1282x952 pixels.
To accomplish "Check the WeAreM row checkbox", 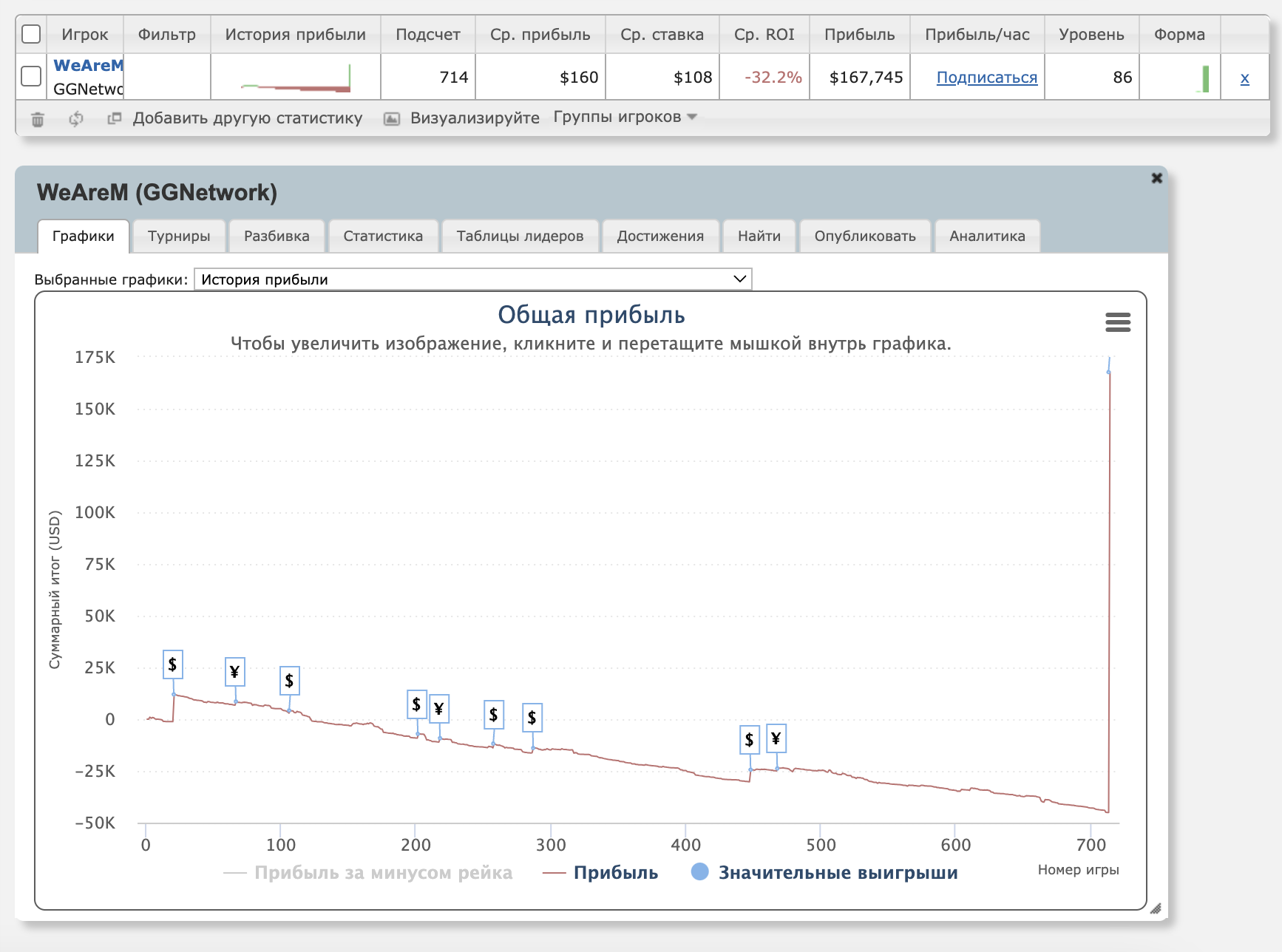I will tap(31, 76).
